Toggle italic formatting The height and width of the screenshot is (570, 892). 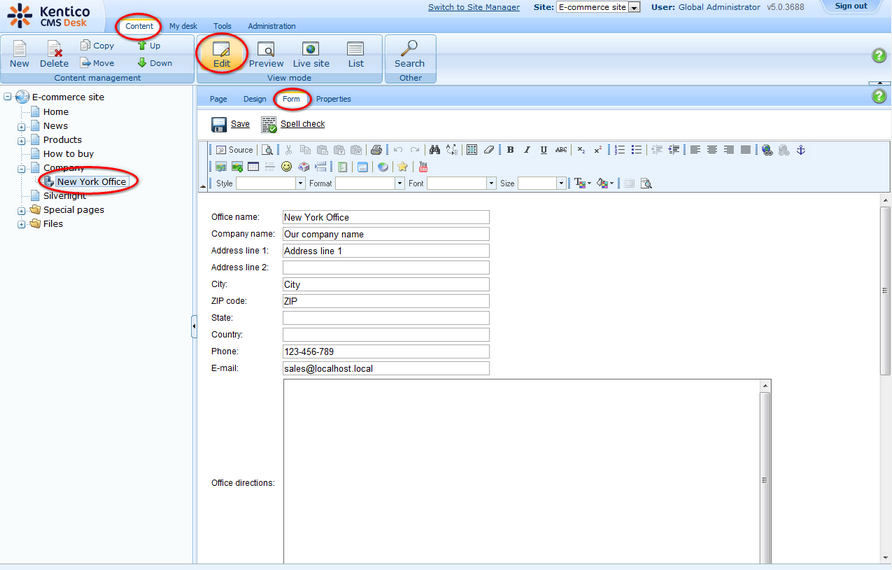tap(527, 150)
